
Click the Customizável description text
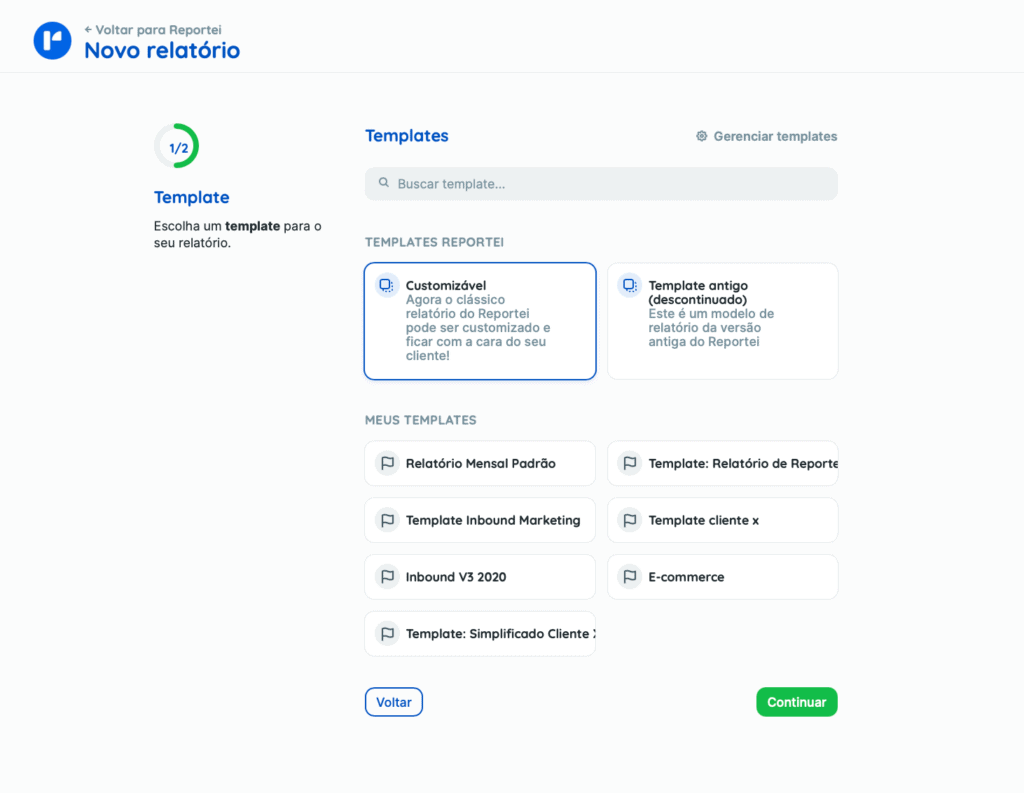[x=478, y=328]
